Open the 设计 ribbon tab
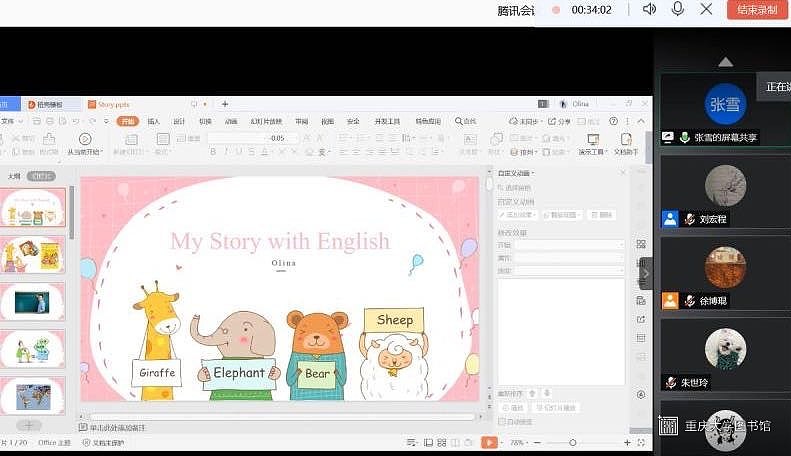 pyautogui.click(x=179, y=122)
